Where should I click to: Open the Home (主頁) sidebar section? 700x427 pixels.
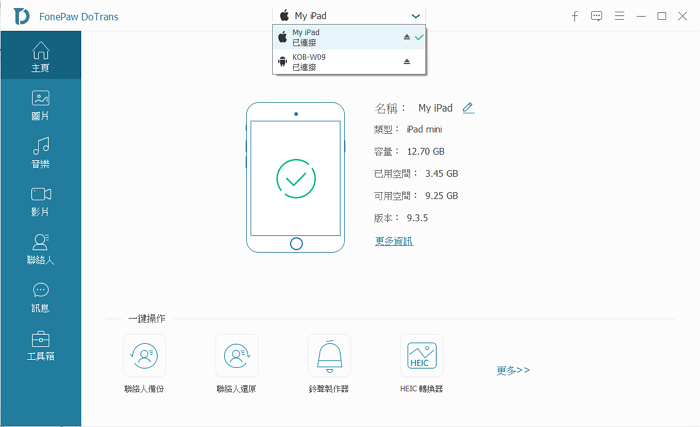[41, 56]
